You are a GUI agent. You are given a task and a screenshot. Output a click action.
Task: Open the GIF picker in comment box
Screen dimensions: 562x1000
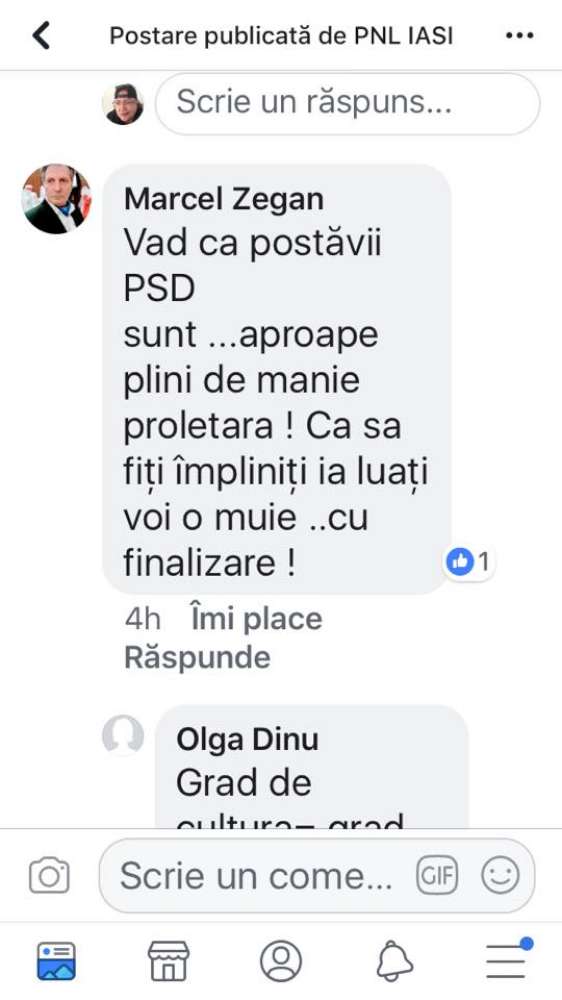pyautogui.click(x=437, y=876)
